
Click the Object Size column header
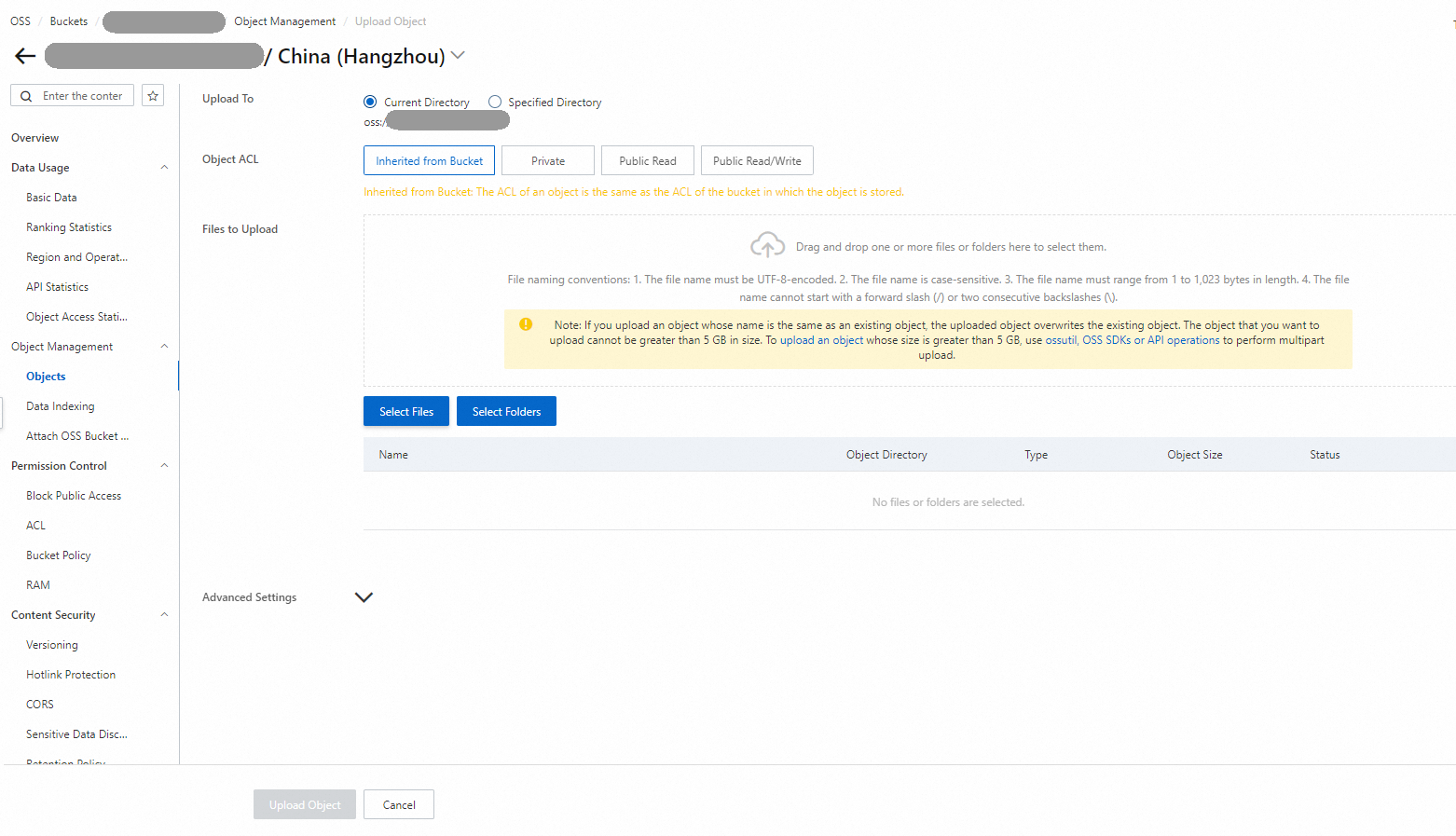click(1195, 455)
